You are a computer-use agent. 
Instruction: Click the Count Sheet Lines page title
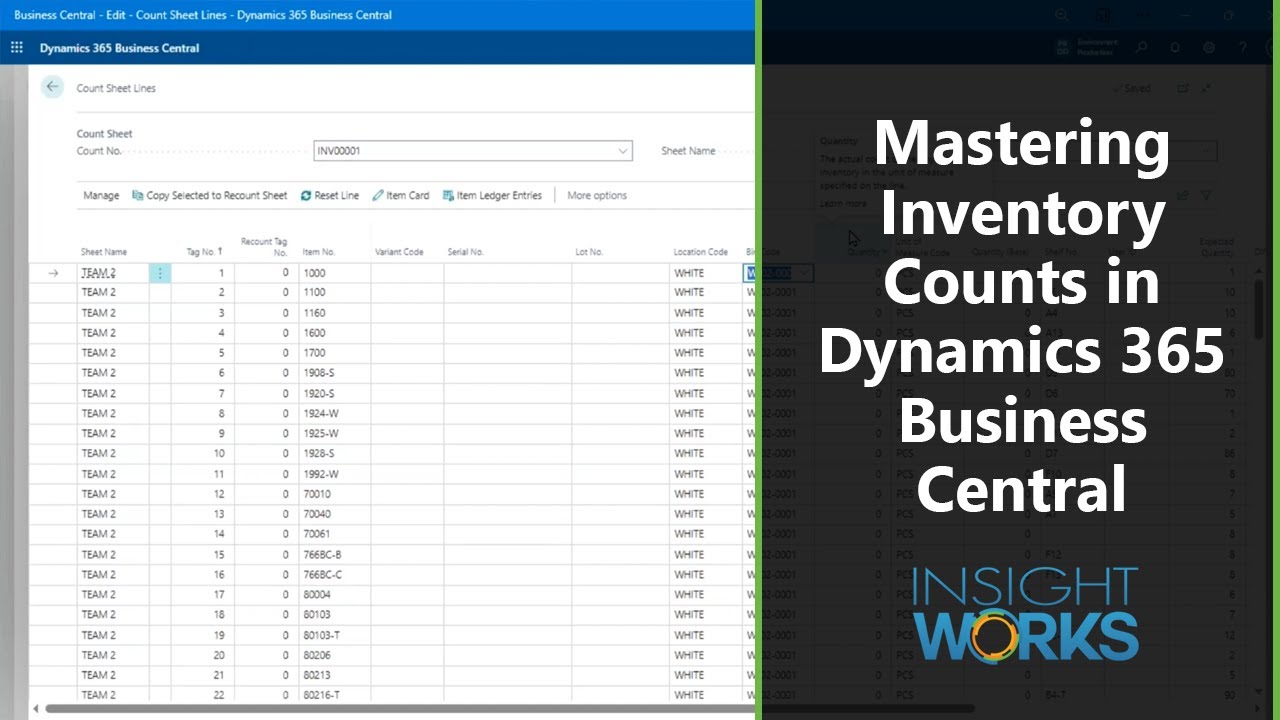pos(116,88)
